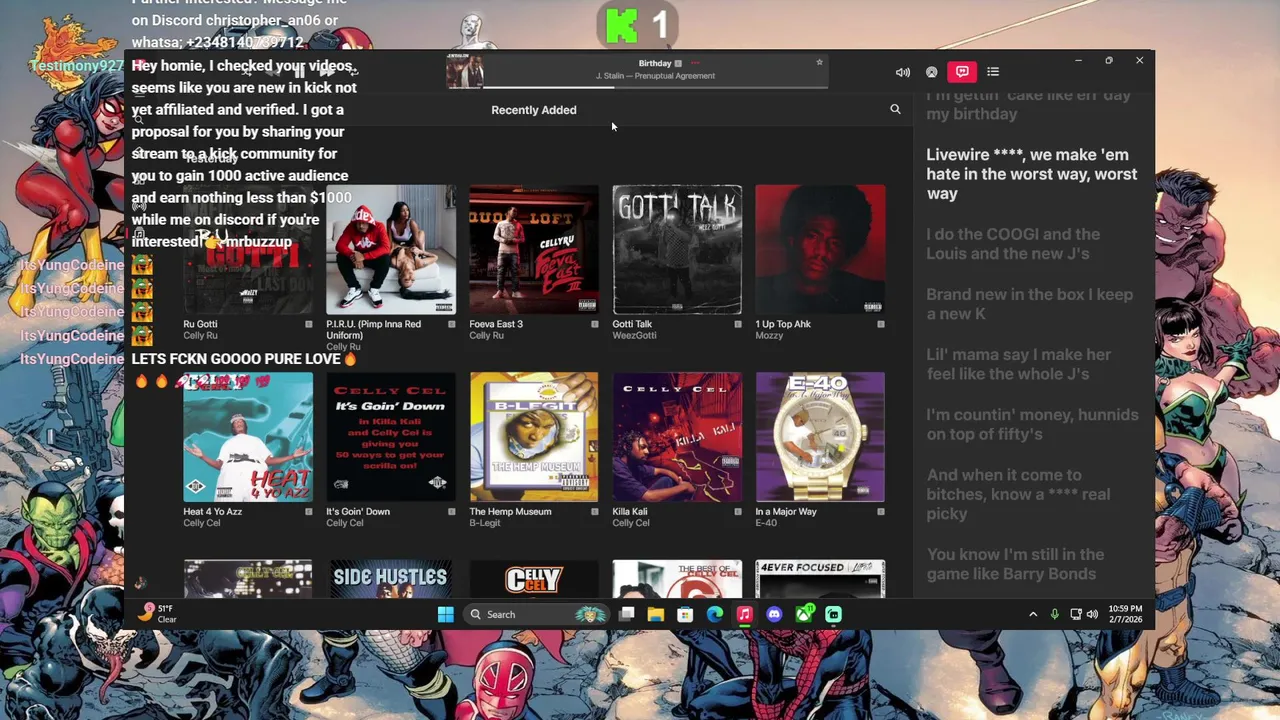Screen dimensions: 1280x720
Task: Open File Explorer from the taskbar
Action: [656, 614]
